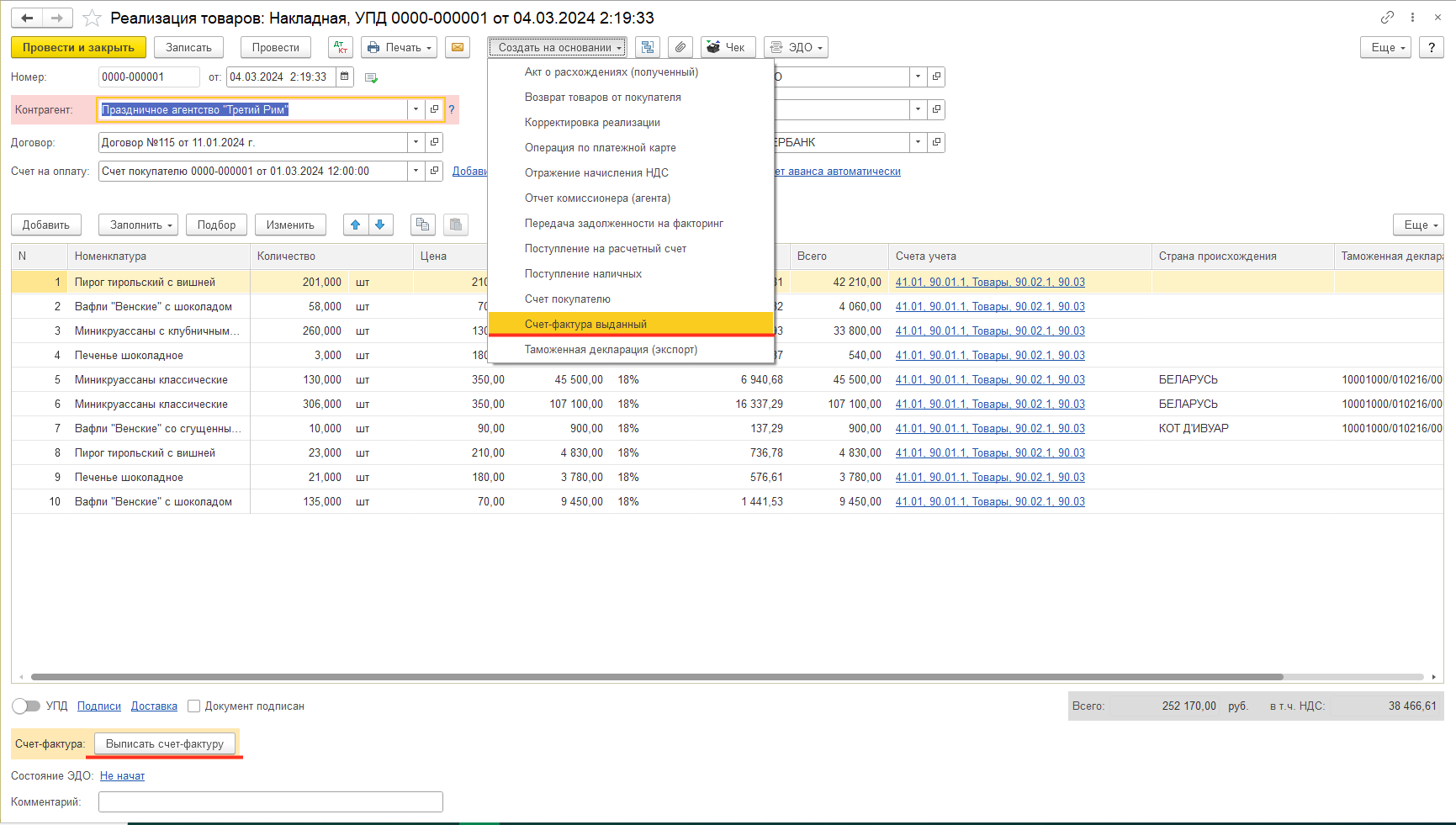Show Дт/Кт postings icon
The image size is (1456, 825).
pos(341,47)
